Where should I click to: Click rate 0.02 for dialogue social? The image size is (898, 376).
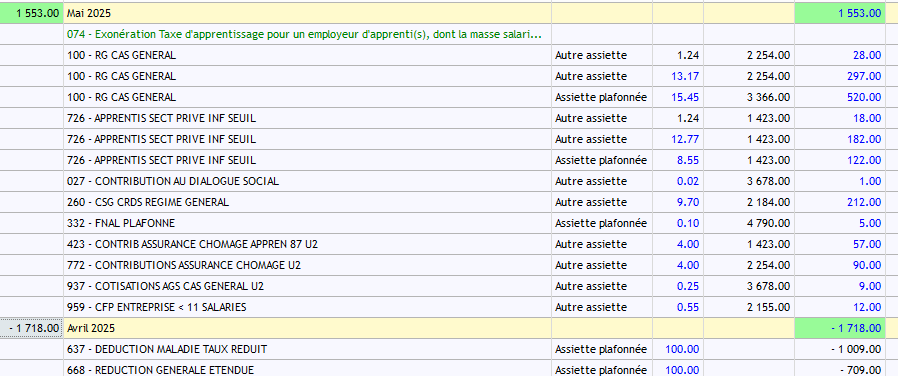(688, 181)
